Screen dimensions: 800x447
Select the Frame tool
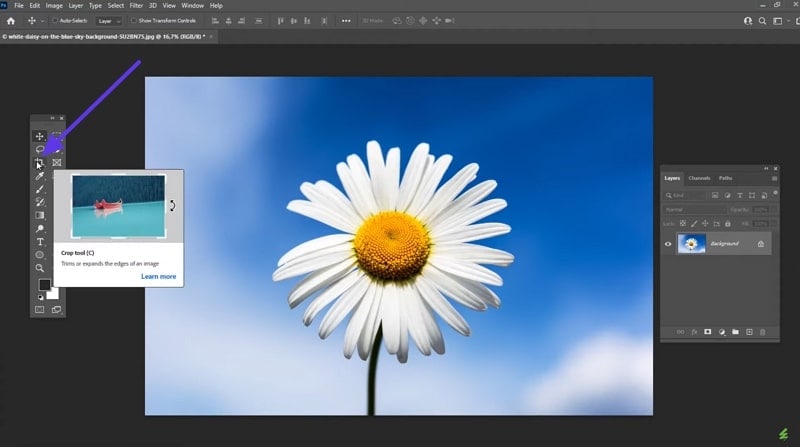click(57, 163)
